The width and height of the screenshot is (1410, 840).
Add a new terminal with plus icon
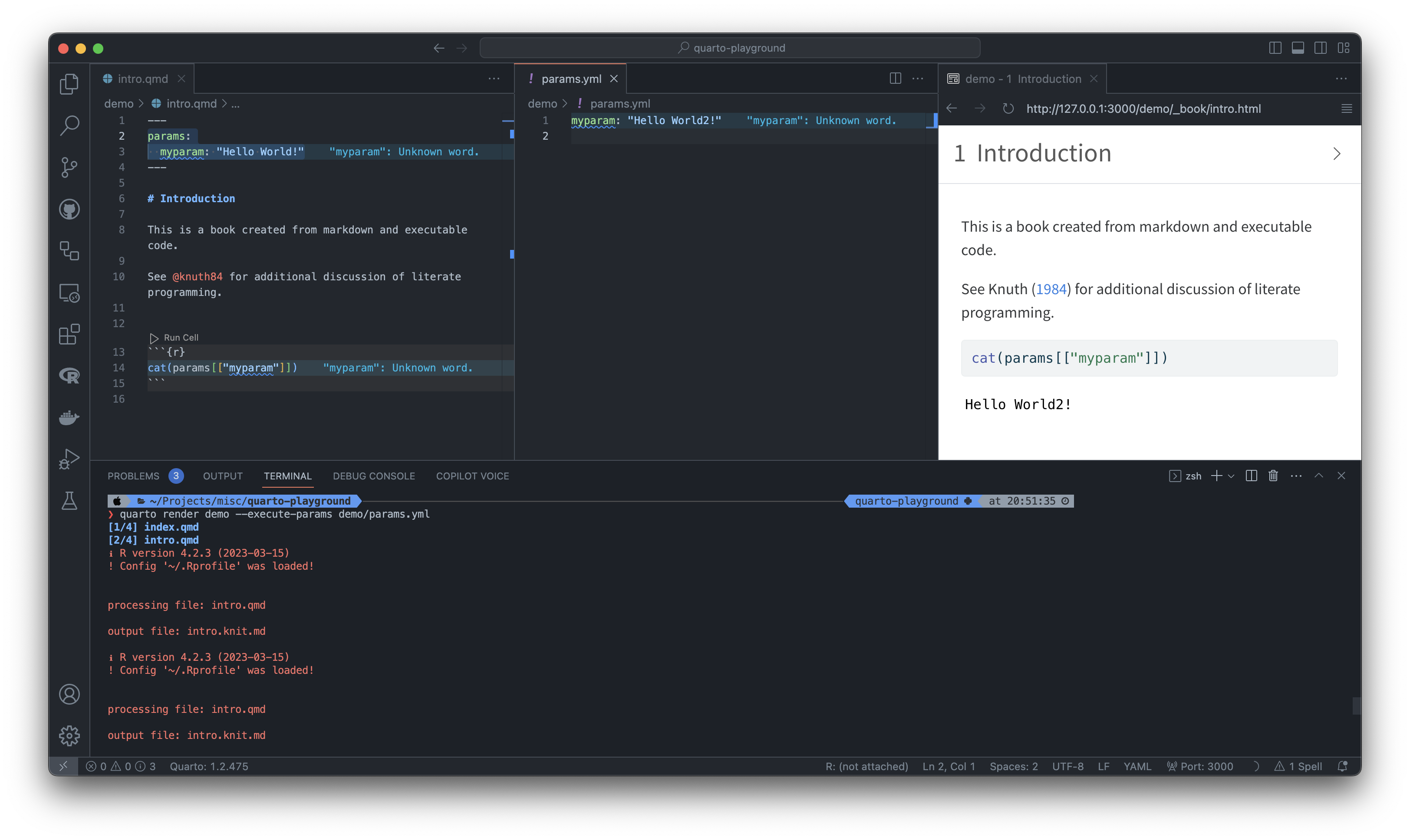click(1216, 476)
